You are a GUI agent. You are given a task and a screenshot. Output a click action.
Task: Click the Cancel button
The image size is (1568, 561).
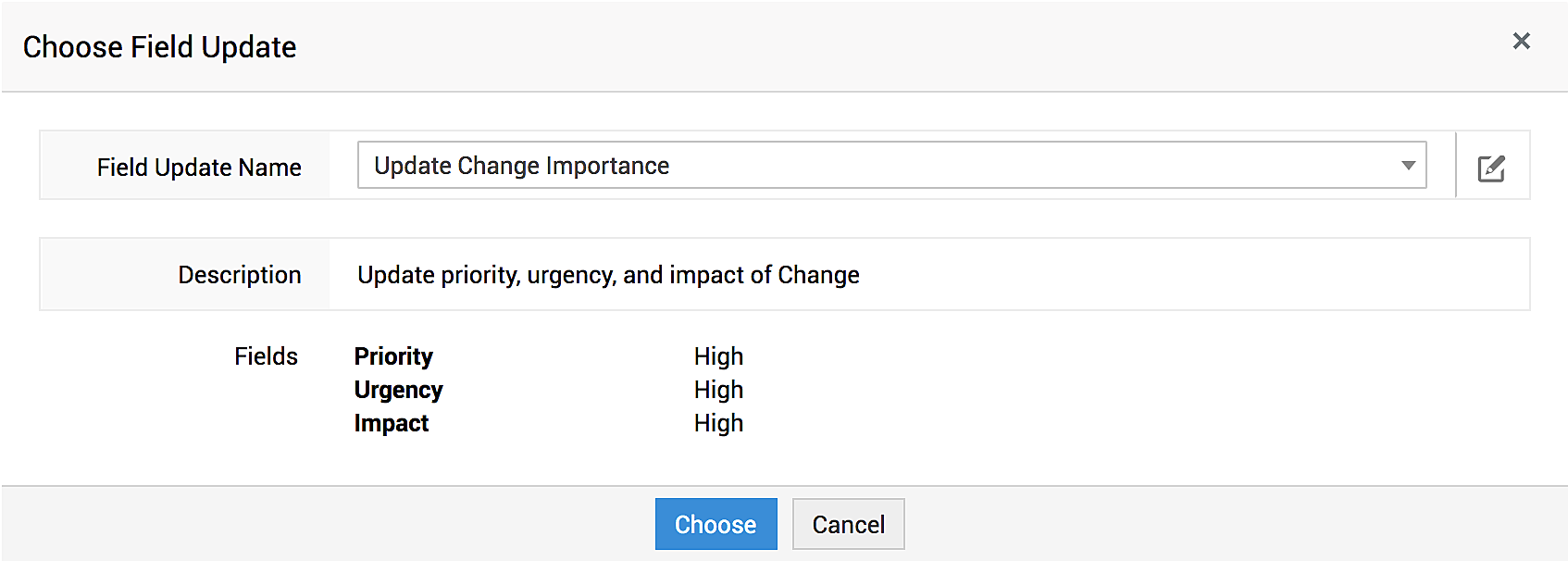[848, 524]
